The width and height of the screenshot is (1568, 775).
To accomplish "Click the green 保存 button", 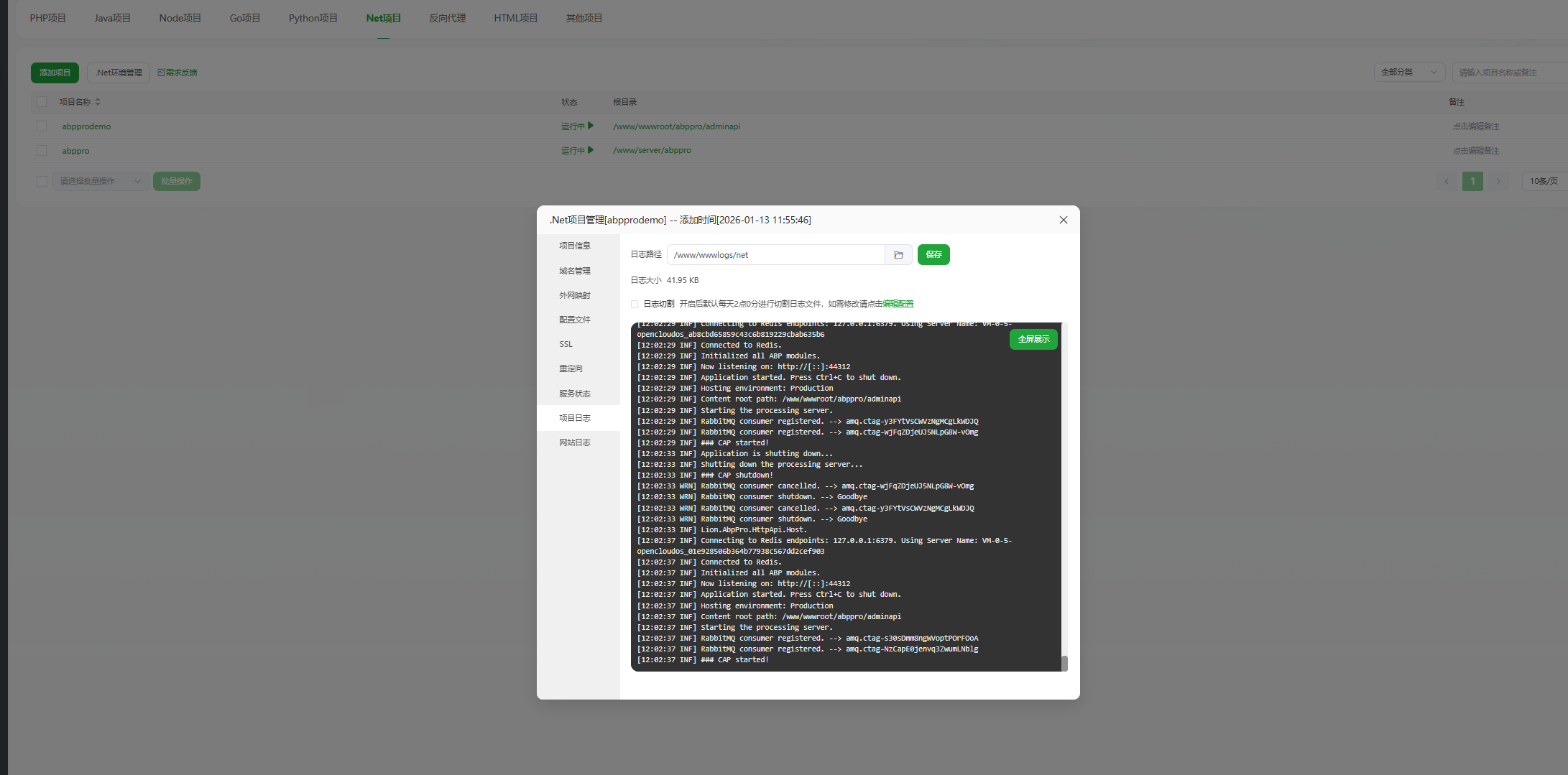I will coord(933,255).
